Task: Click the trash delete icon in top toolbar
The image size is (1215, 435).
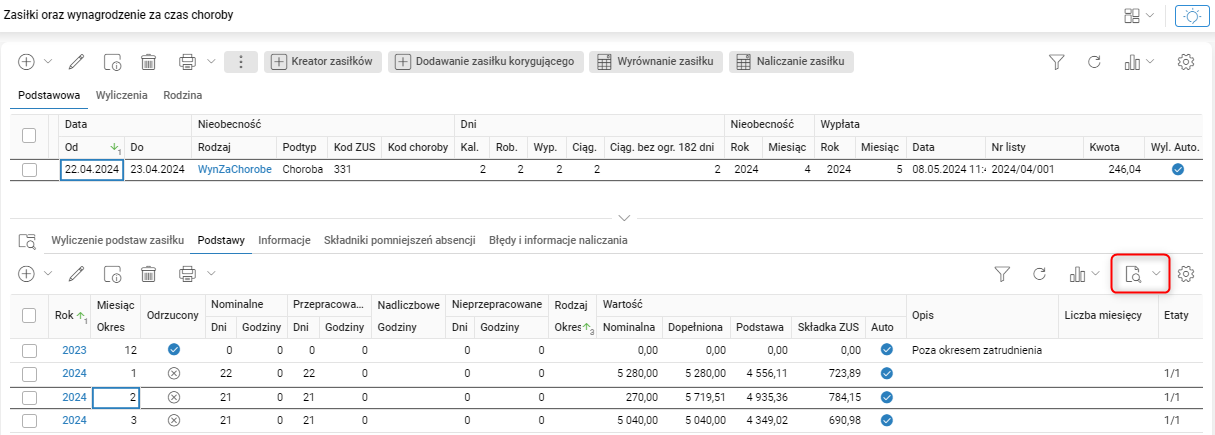Action: (148, 62)
